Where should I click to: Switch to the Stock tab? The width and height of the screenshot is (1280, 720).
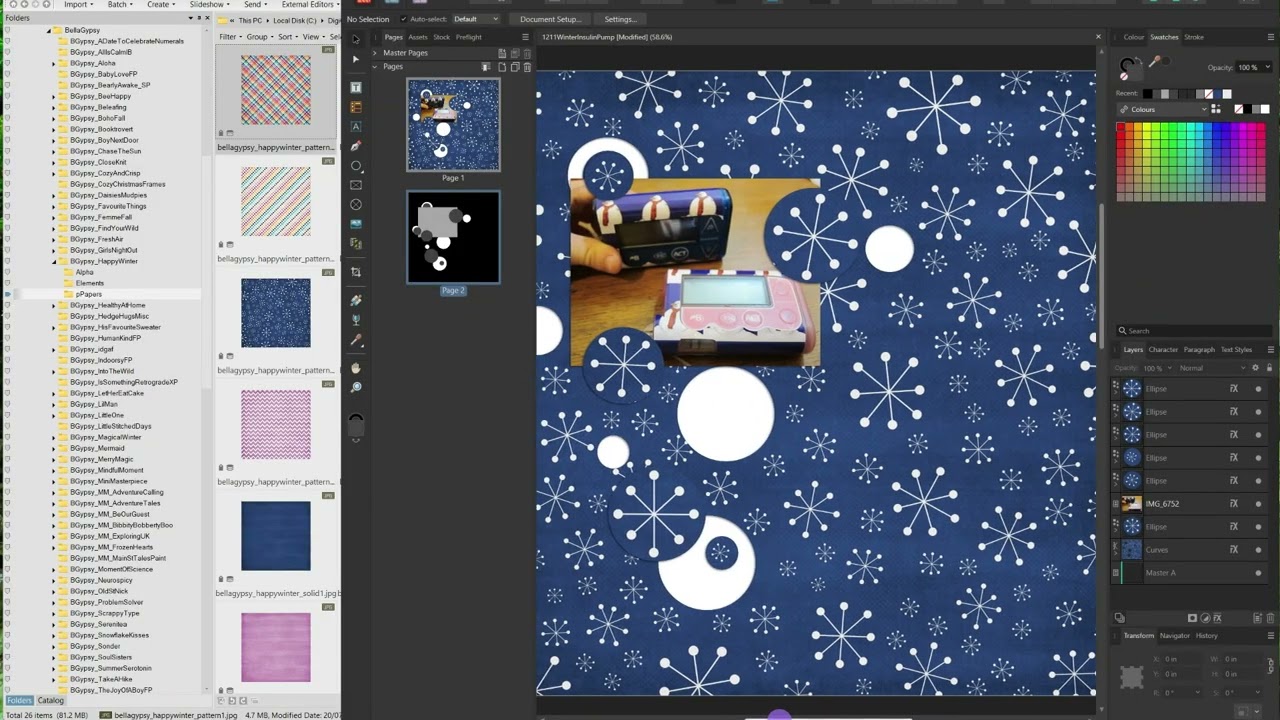pyautogui.click(x=441, y=37)
